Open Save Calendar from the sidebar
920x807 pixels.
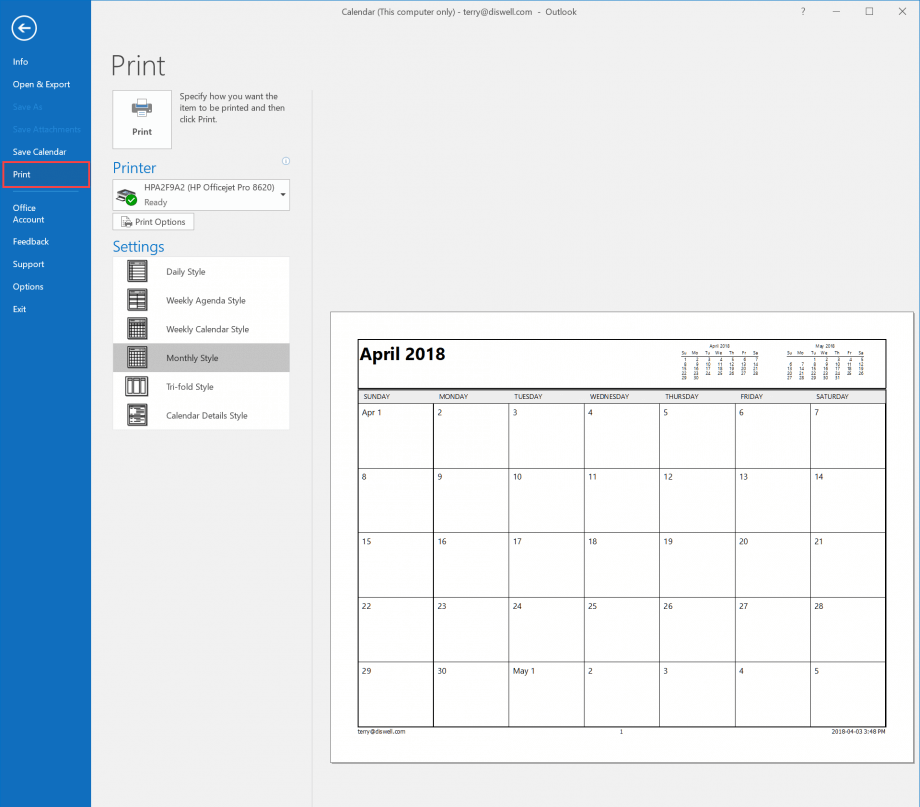[39, 151]
